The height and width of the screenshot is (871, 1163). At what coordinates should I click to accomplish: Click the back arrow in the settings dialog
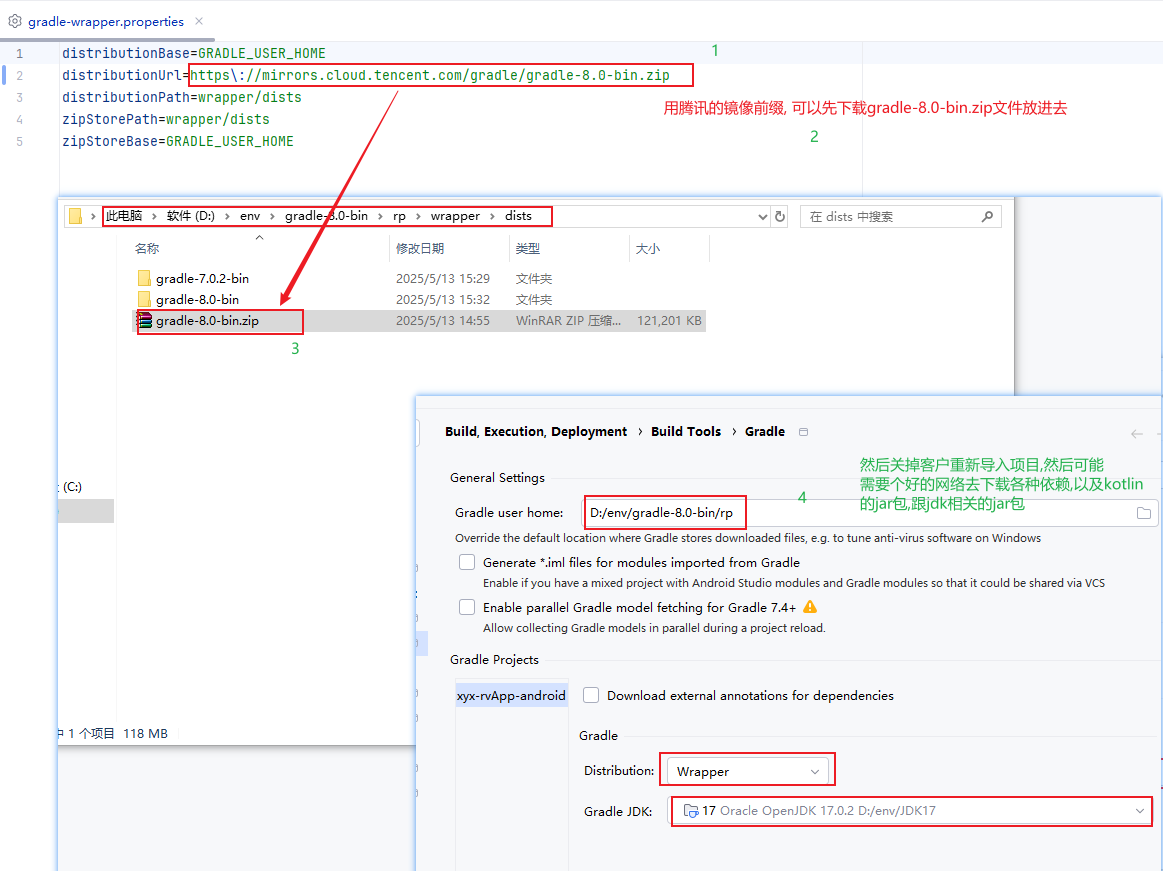click(x=1136, y=433)
